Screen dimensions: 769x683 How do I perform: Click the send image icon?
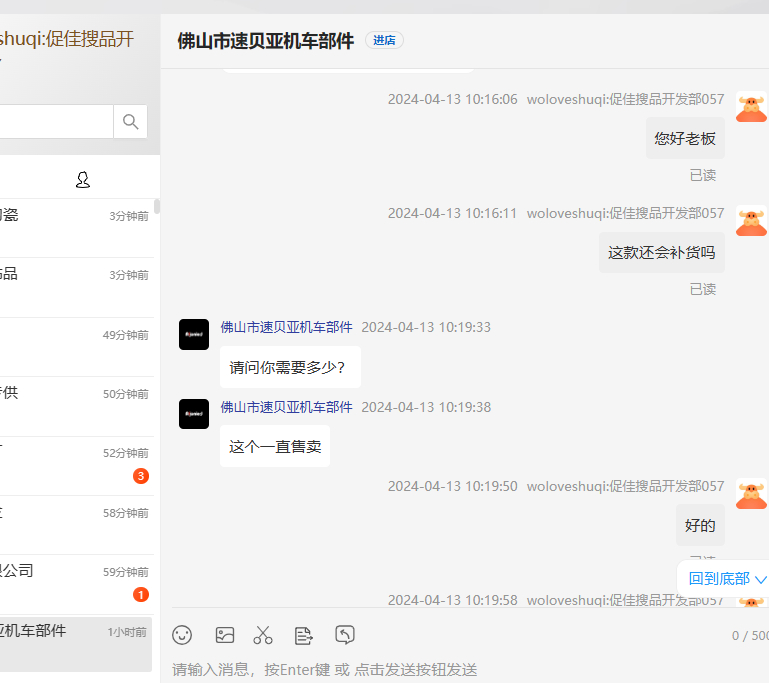pyautogui.click(x=225, y=635)
